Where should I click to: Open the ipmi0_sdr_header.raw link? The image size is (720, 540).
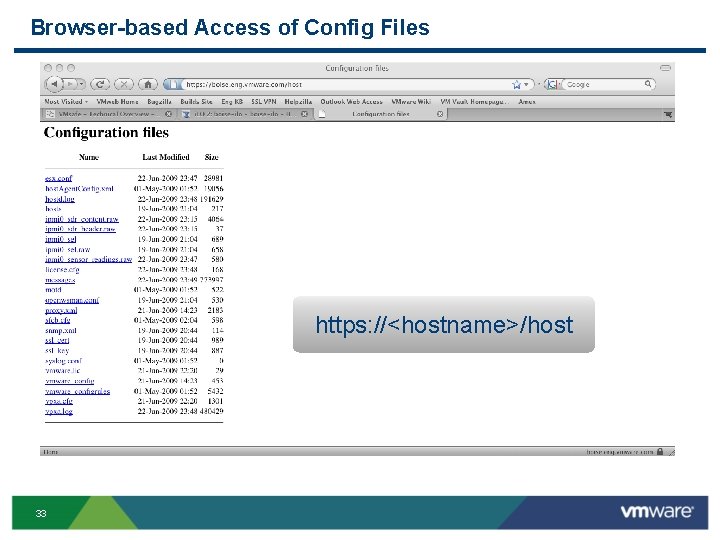pyautogui.click(x=80, y=229)
